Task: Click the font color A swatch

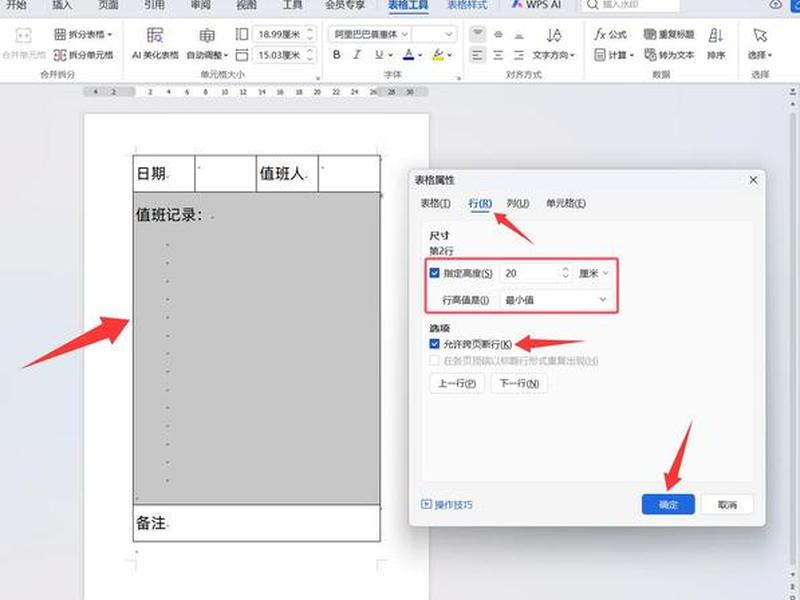Action: pyautogui.click(x=408, y=55)
